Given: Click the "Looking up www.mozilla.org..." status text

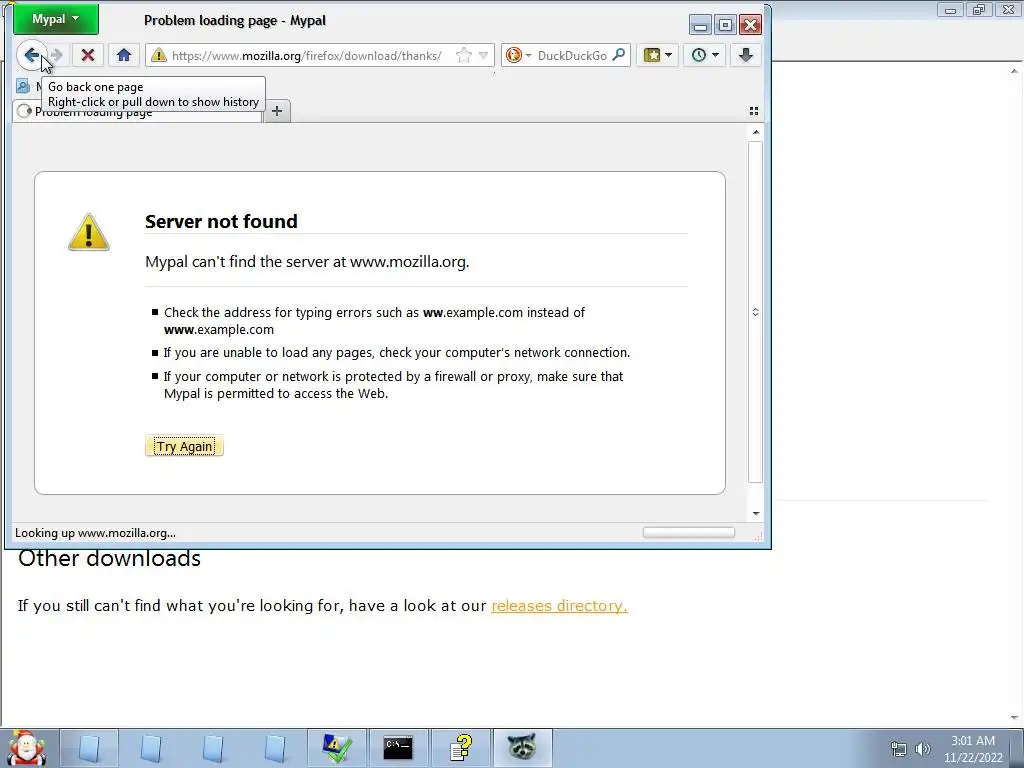Looking at the screenshot, I should pyautogui.click(x=95, y=533).
